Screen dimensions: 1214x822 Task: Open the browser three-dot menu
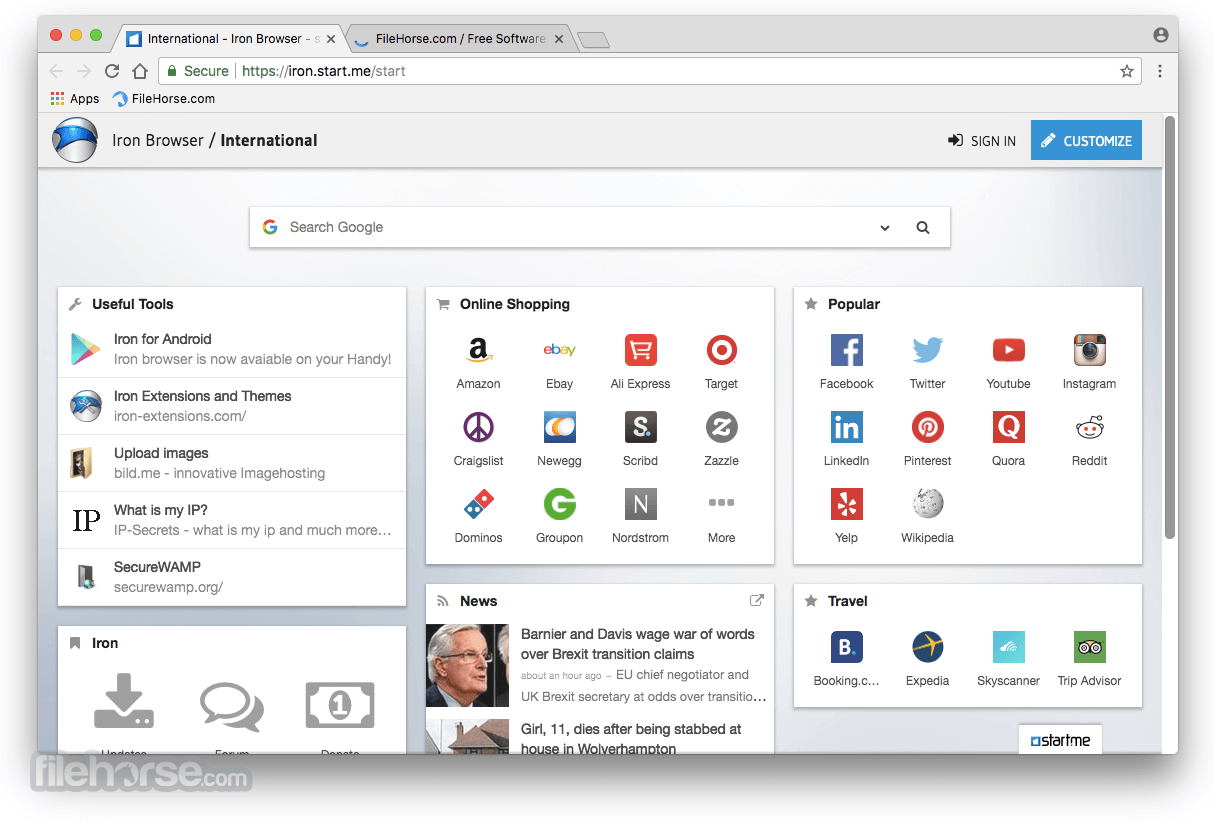click(x=1160, y=71)
